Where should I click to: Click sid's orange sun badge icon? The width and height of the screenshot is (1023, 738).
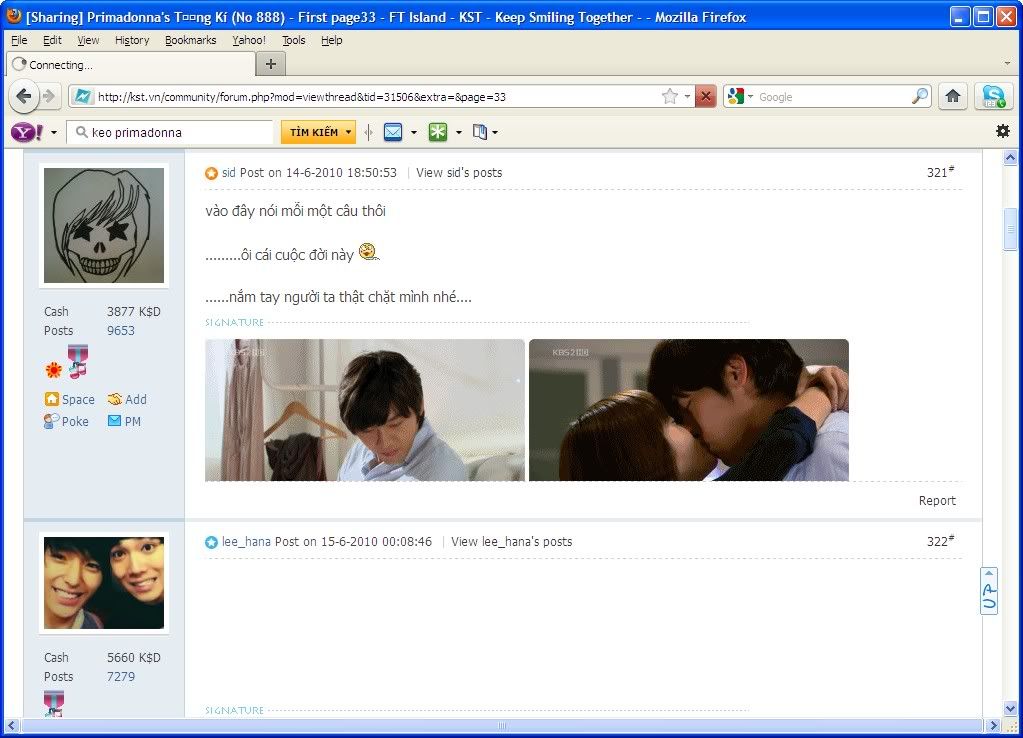(53, 370)
